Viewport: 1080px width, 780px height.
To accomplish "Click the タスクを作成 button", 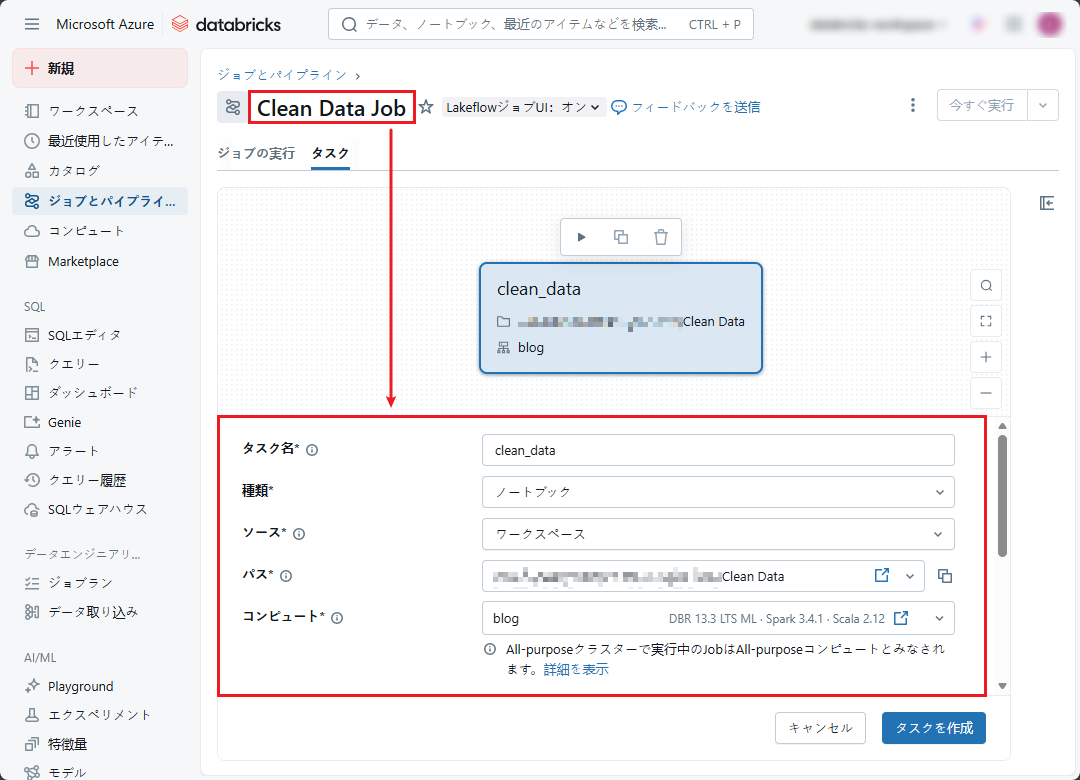I will tap(933, 728).
